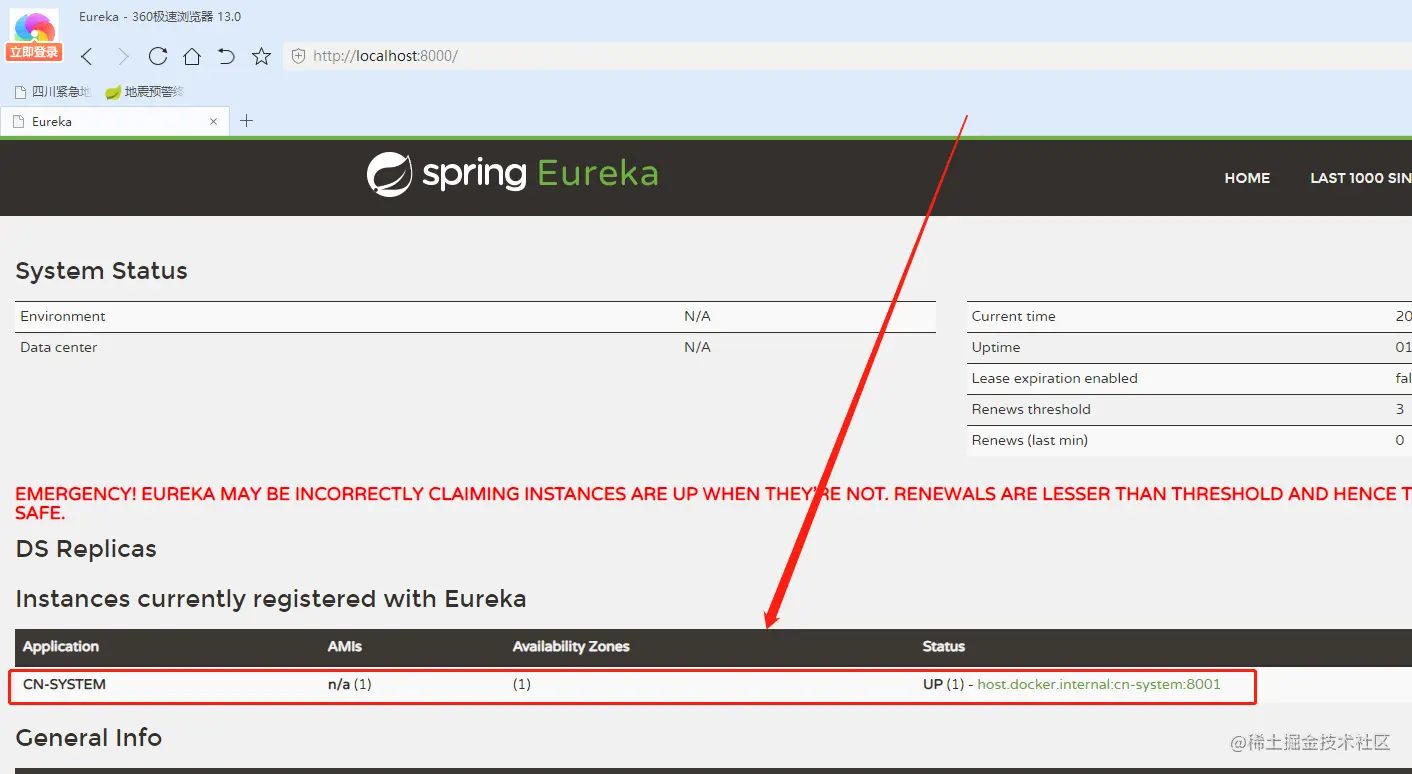Click the DS Replicas heading
Image resolution: width=1412 pixels, height=774 pixels.
point(86,549)
